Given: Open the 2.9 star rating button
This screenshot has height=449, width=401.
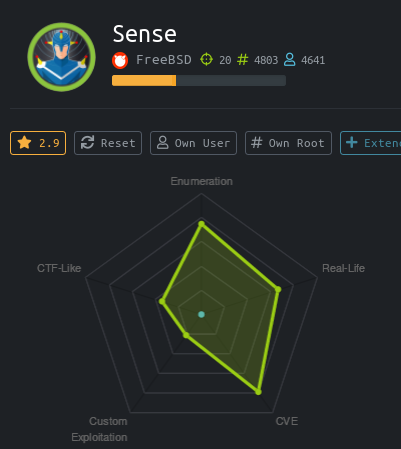Looking at the screenshot, I should click(38, 143).
